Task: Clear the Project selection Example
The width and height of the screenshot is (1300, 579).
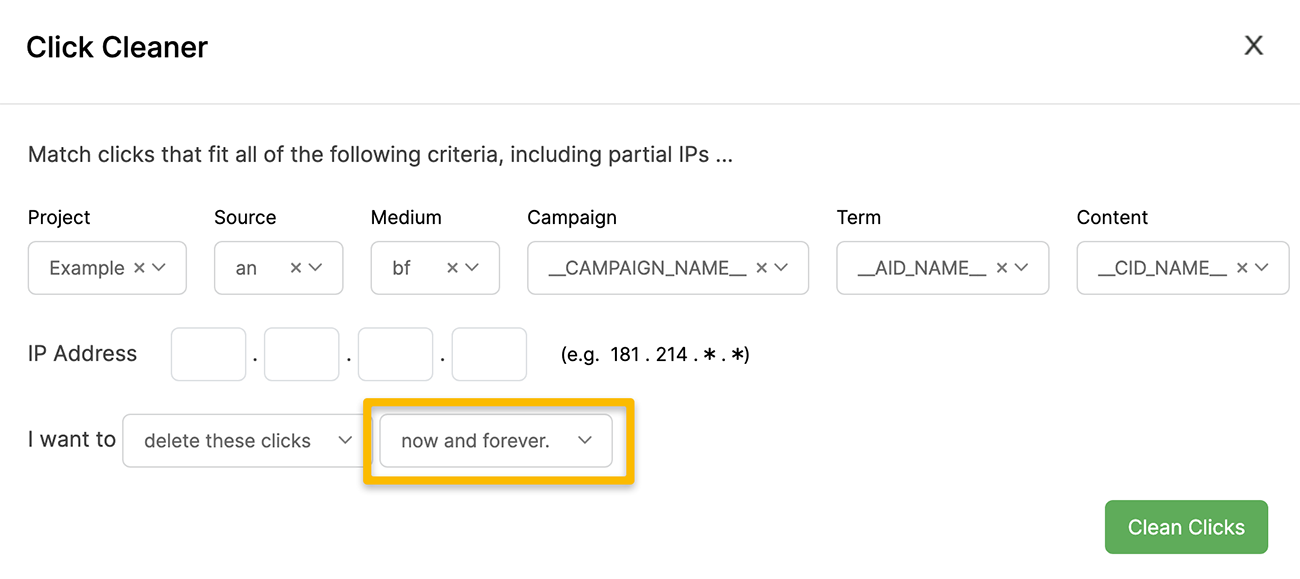Action: tap(139, 268)
